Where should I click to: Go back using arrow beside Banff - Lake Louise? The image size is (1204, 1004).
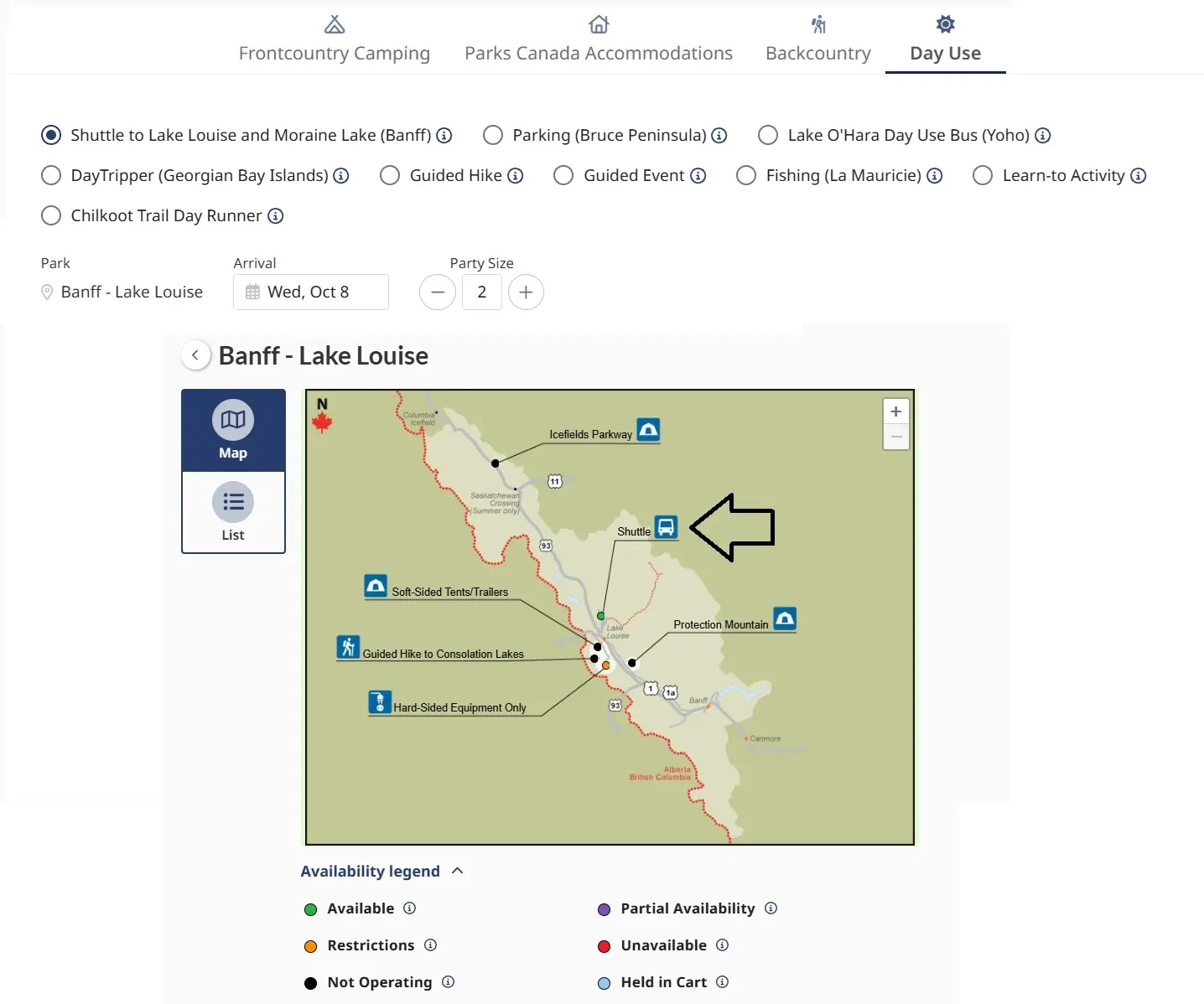coord(195,355)
